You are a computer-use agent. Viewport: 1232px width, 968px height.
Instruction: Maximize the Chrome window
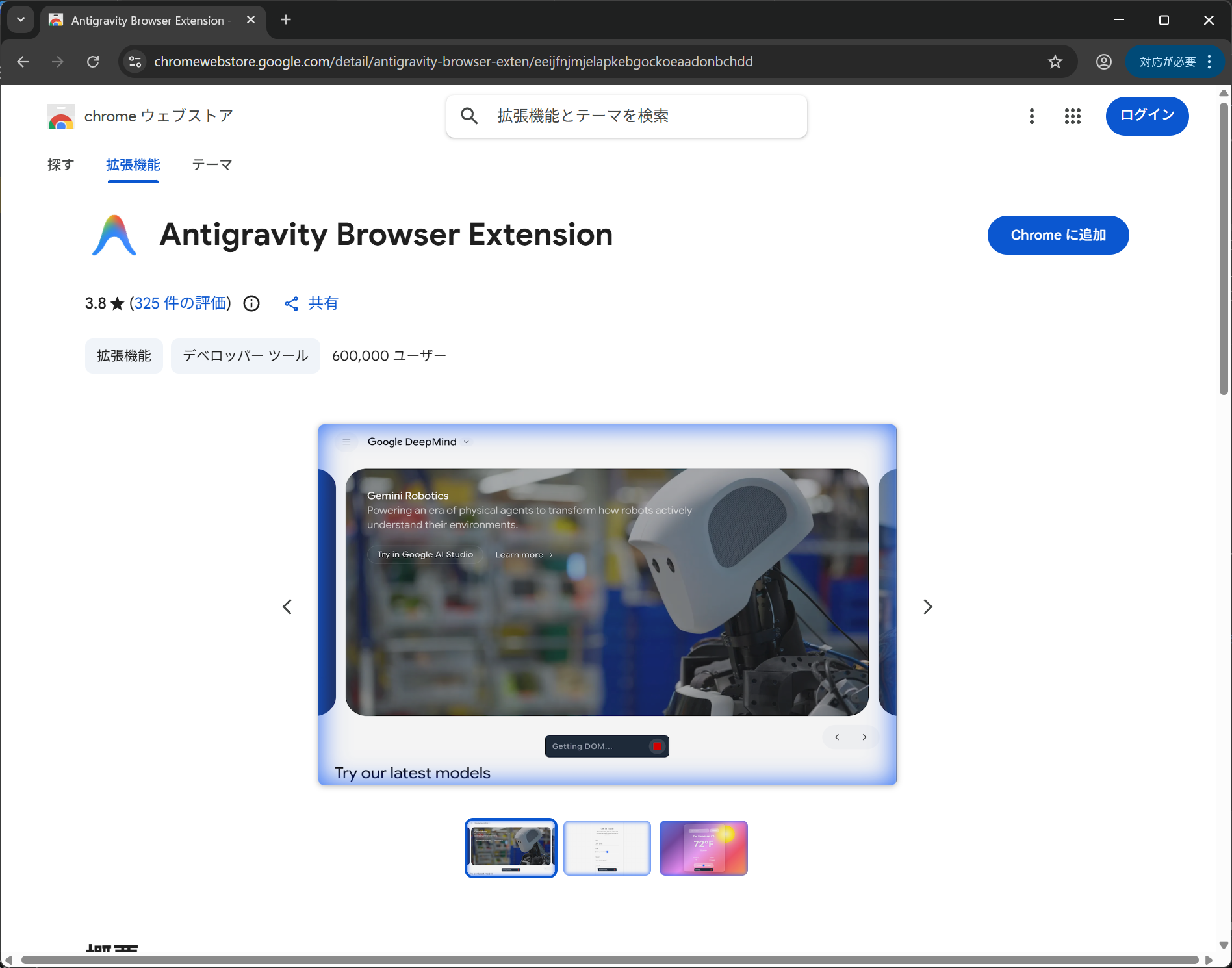1164,20
